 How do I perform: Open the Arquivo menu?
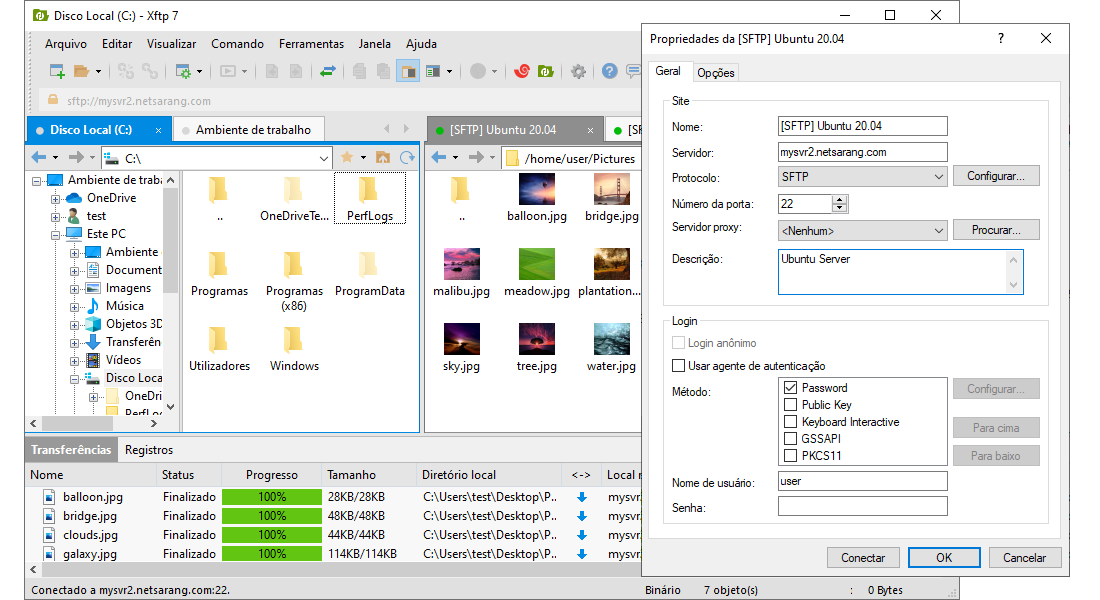click(x=66, y=44)
